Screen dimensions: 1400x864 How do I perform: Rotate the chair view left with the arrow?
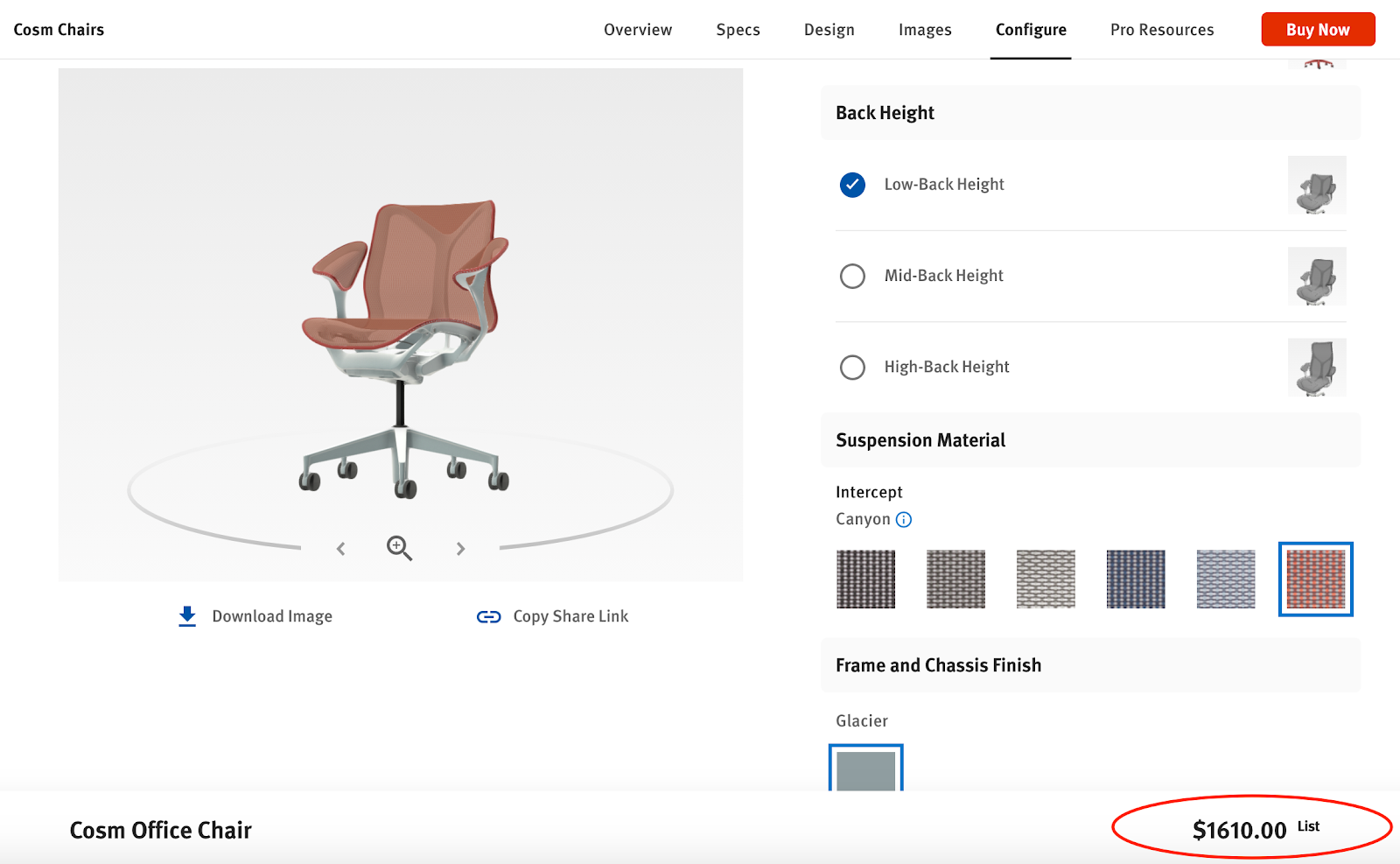[341, 549]
